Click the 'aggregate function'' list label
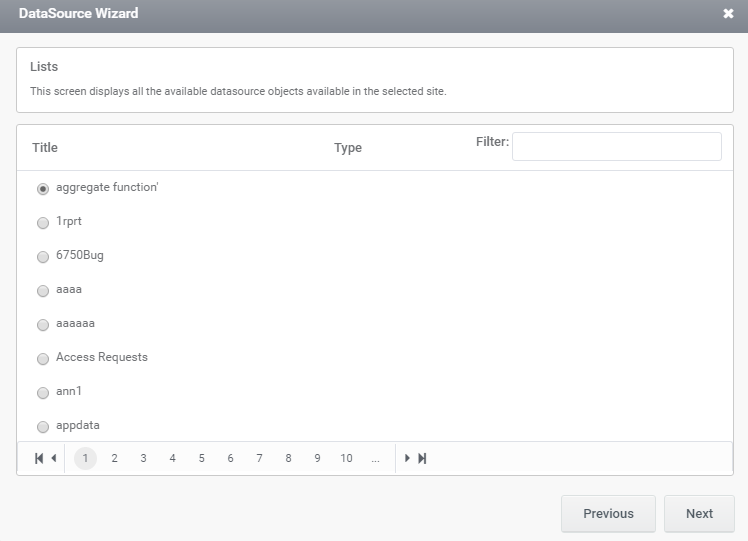 tap(107, 187)
